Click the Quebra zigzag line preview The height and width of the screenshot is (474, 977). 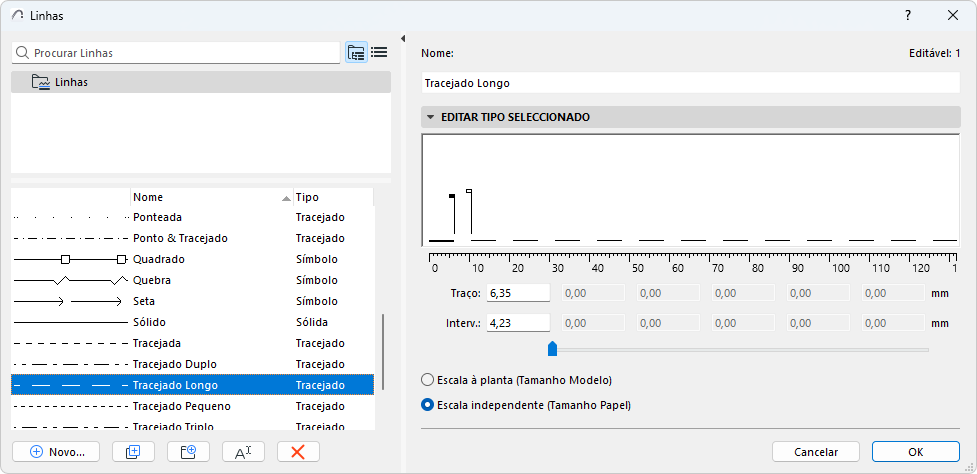point(70,280)
